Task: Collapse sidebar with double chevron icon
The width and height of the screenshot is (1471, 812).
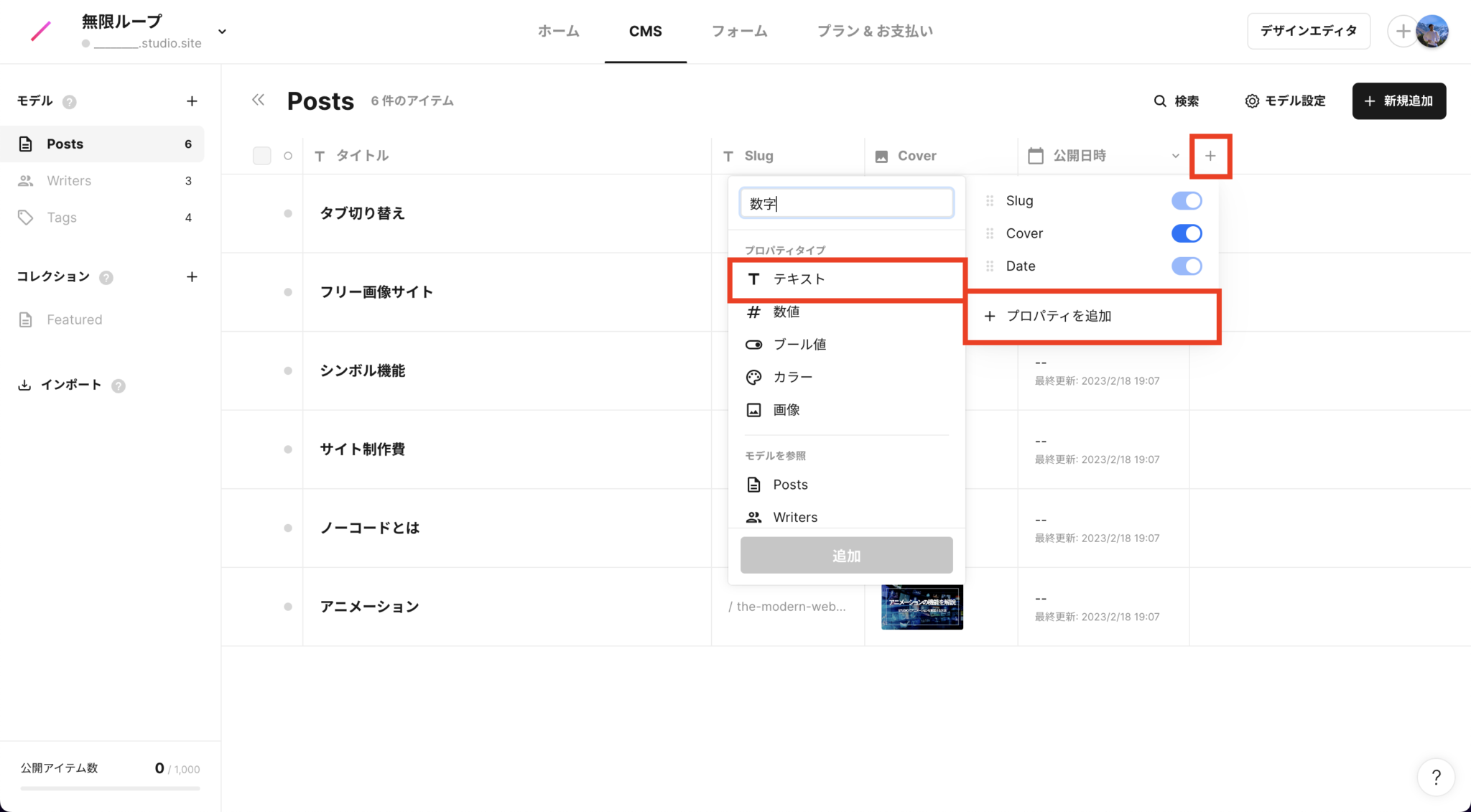Action: 259,100
